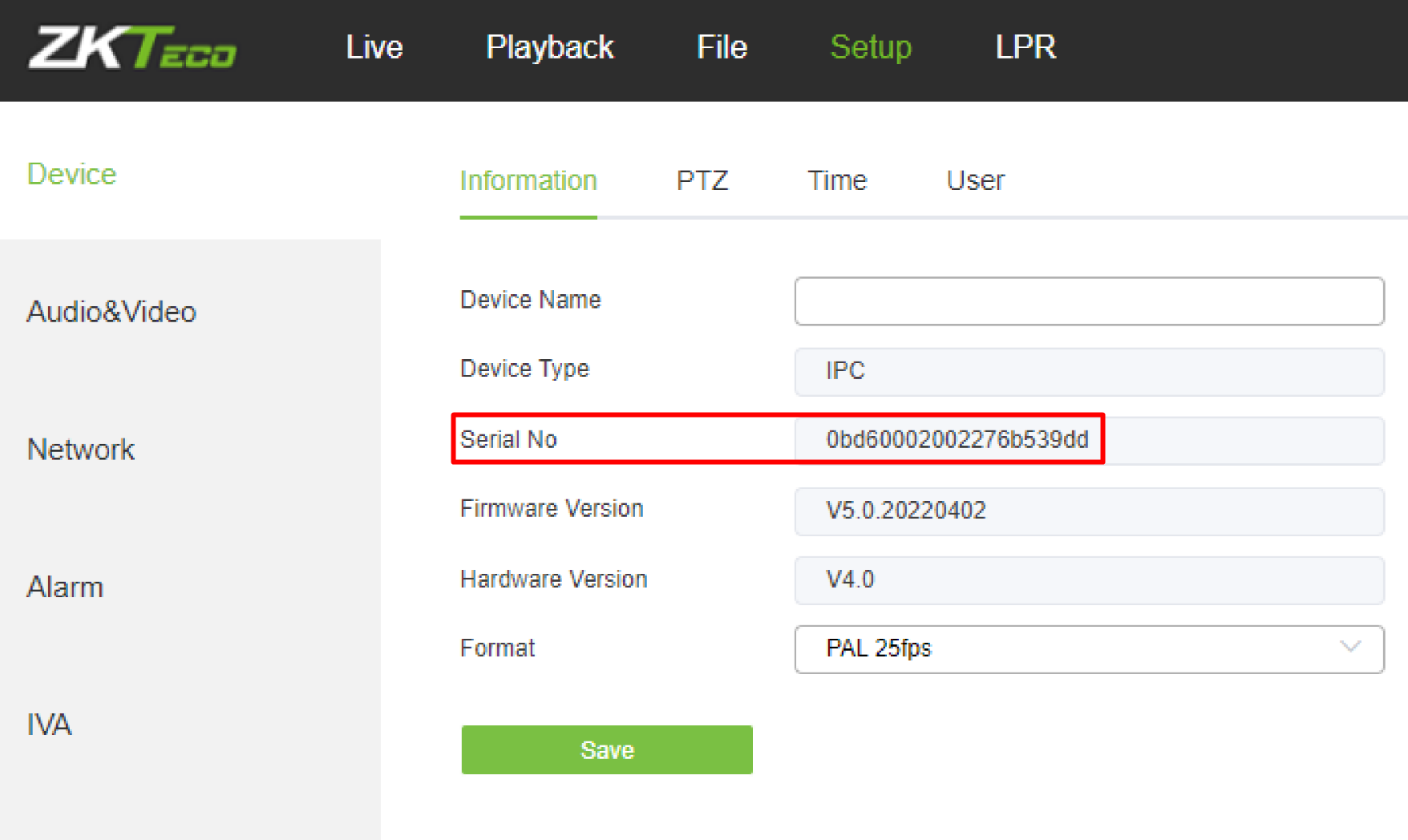Switch to the PTZ tab
The image size is (1408, 840).
(x=702, y=180)
